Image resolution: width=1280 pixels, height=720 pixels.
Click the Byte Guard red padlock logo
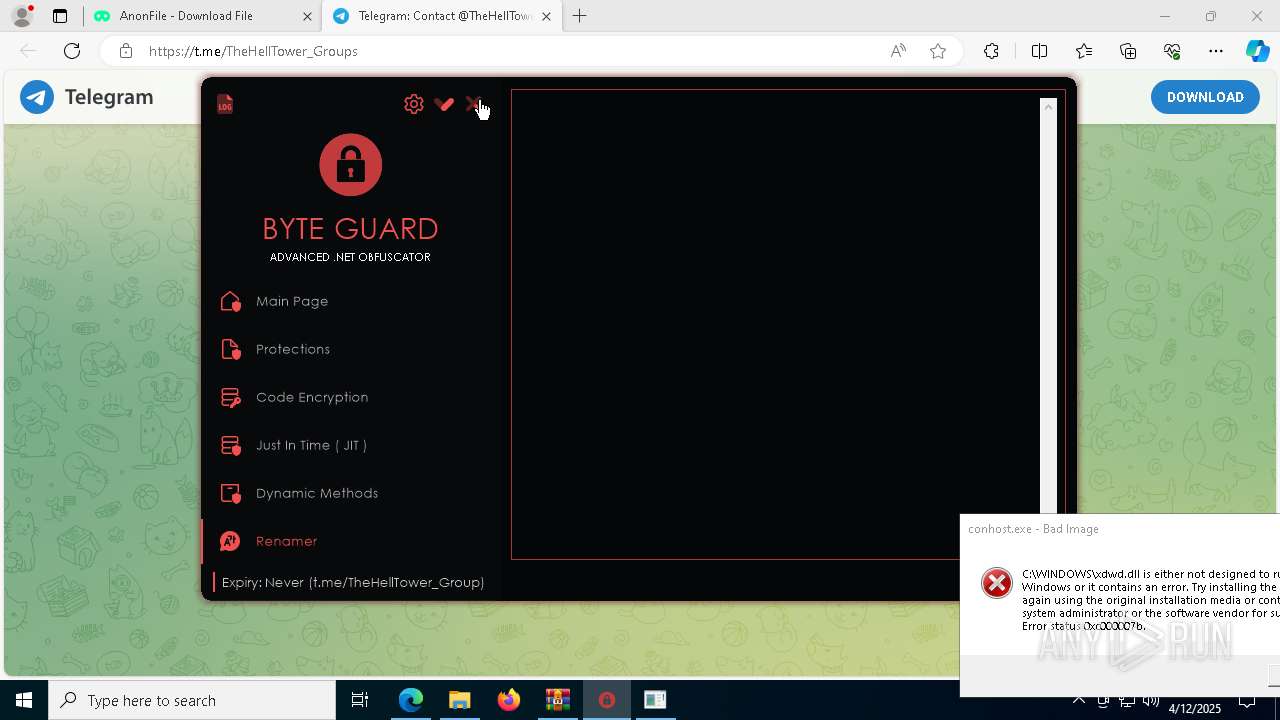350,165
